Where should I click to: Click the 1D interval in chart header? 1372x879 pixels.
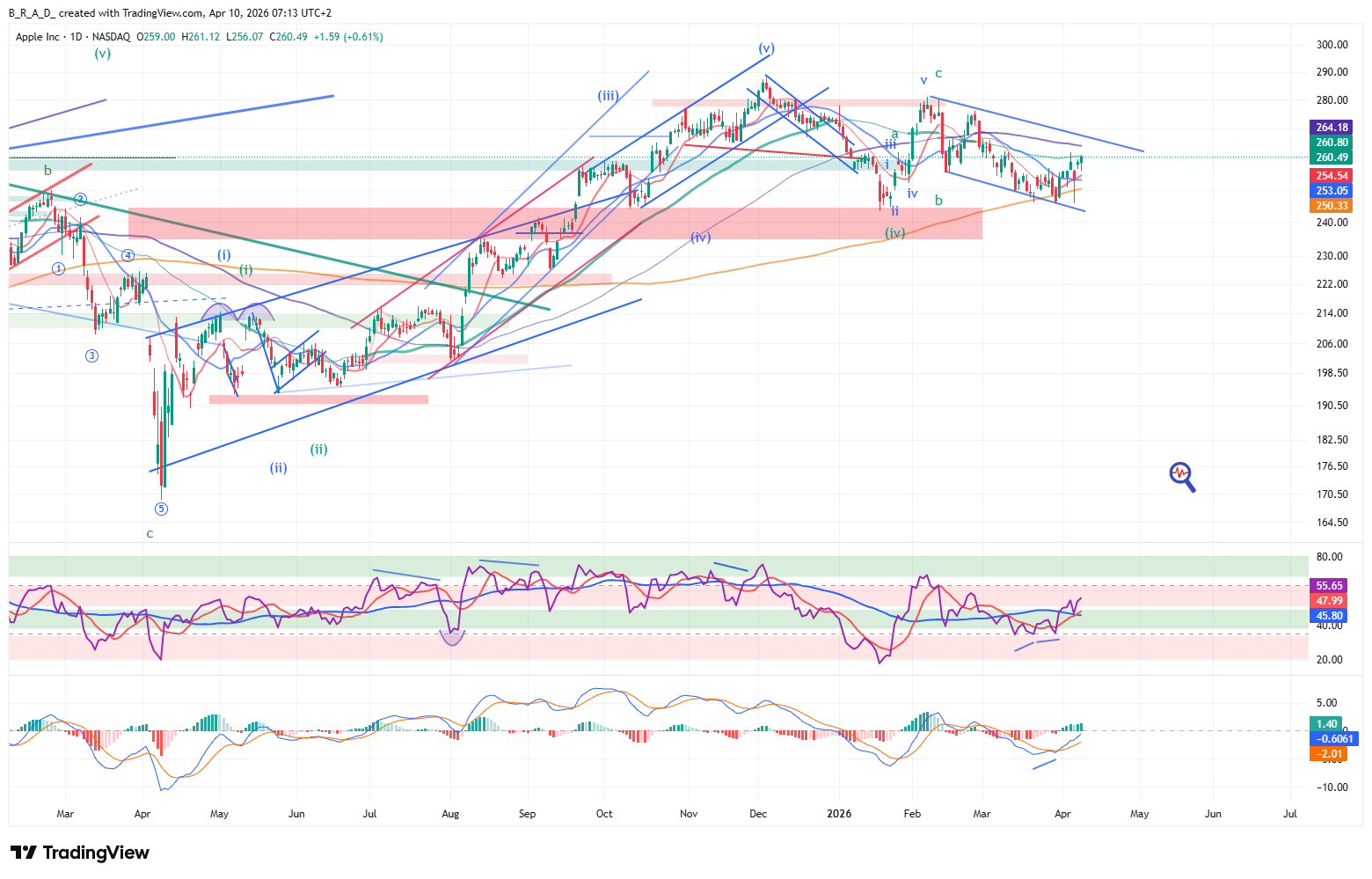point(77,37)
